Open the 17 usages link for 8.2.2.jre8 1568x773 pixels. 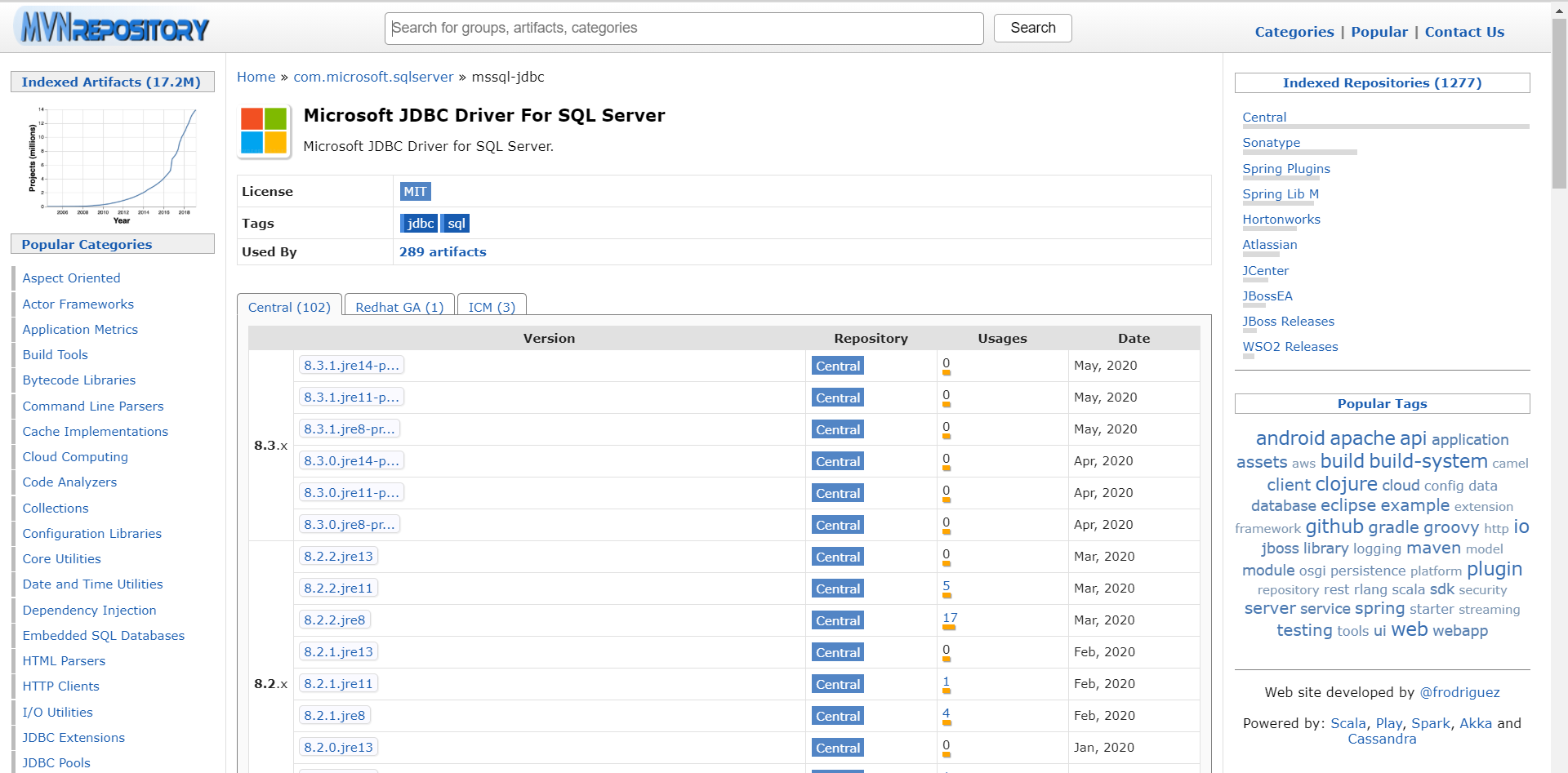(949, 618)
